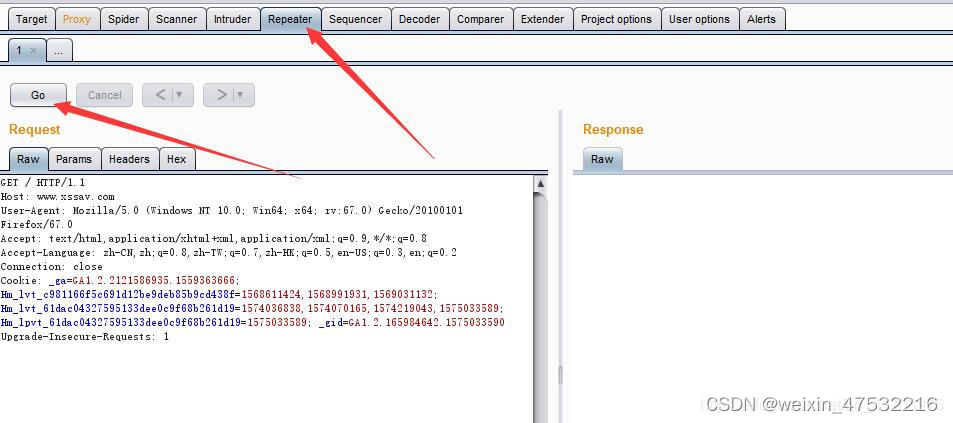The image size is (953, 423).
Task: Click the User-Agent header line
Action: click(232, 210)
